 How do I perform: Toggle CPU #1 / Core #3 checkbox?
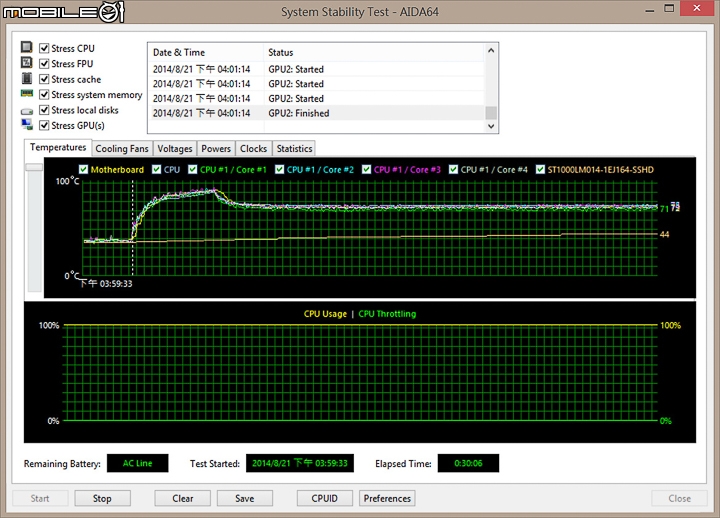pos(366,169)
